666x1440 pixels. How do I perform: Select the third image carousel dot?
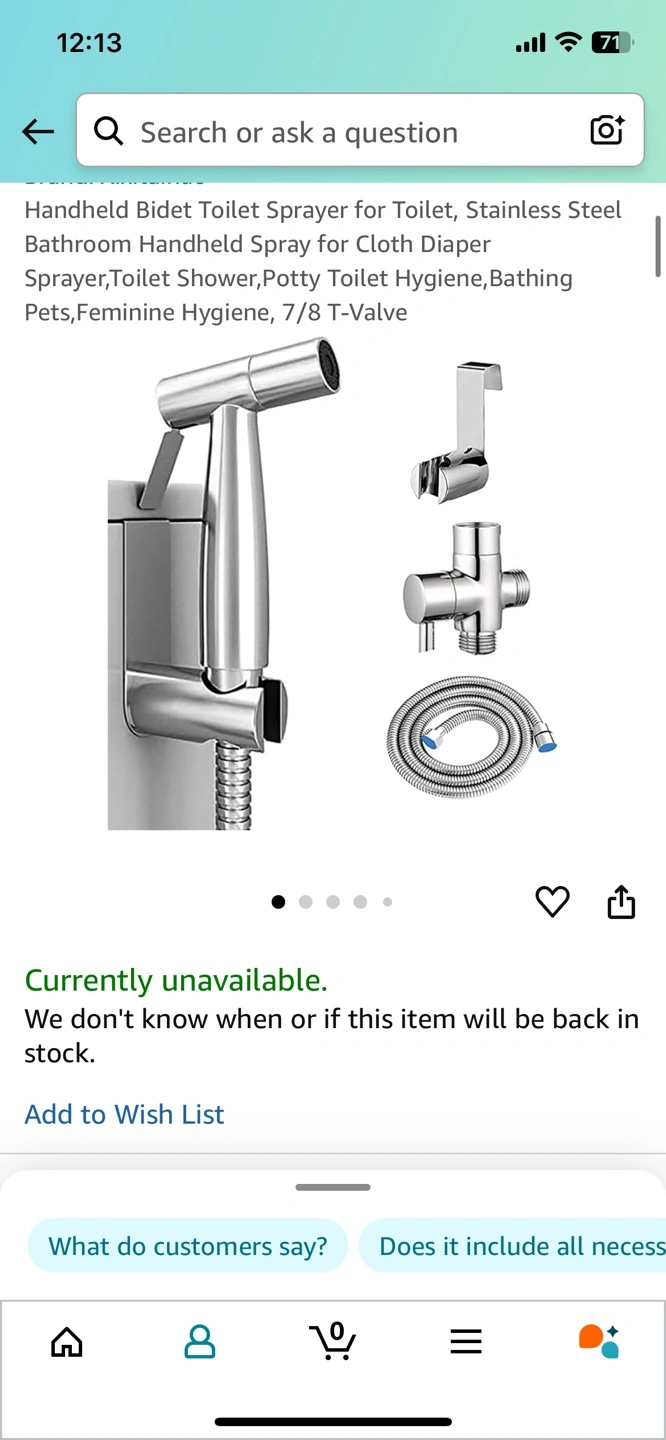(x=333, y=902)
